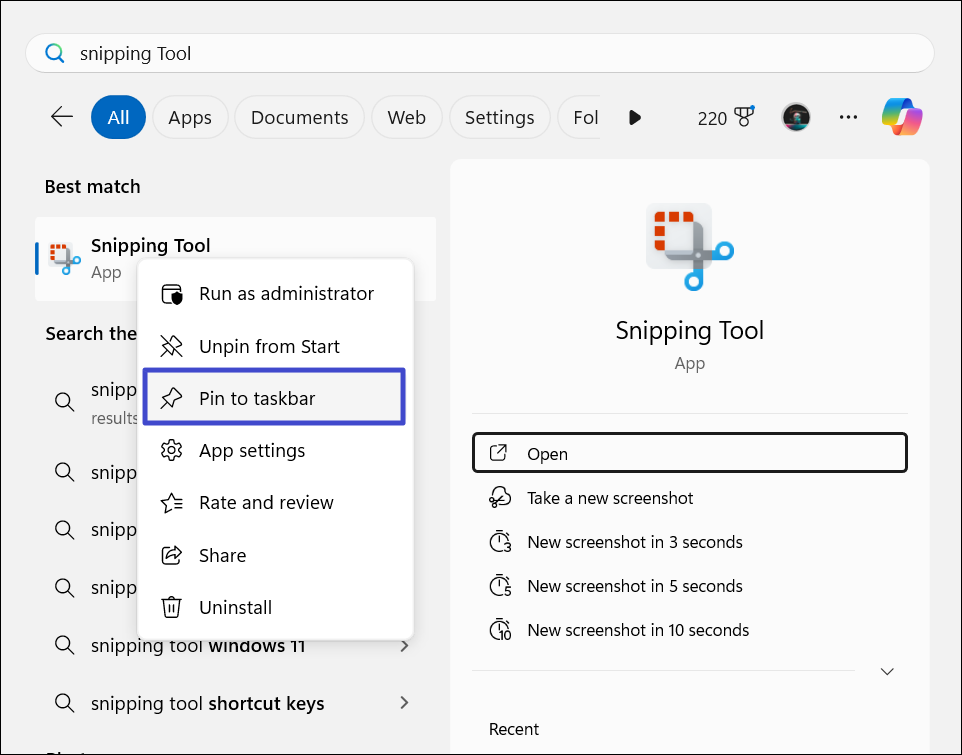
Task: Switch to the Apps filter tab
Action: 190,117
